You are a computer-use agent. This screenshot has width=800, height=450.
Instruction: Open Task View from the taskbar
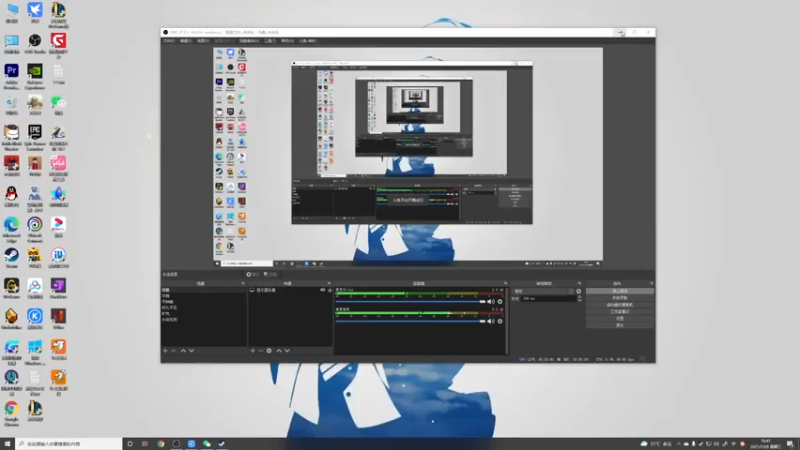click(145, 444)
